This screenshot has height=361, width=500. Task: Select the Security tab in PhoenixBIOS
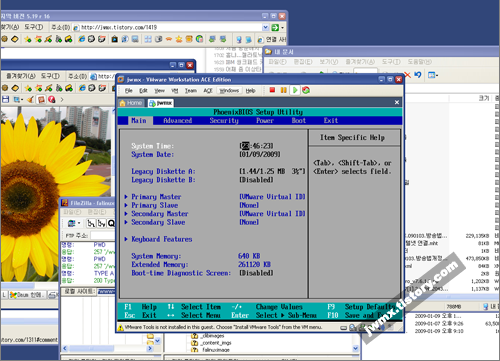[224, 121]
